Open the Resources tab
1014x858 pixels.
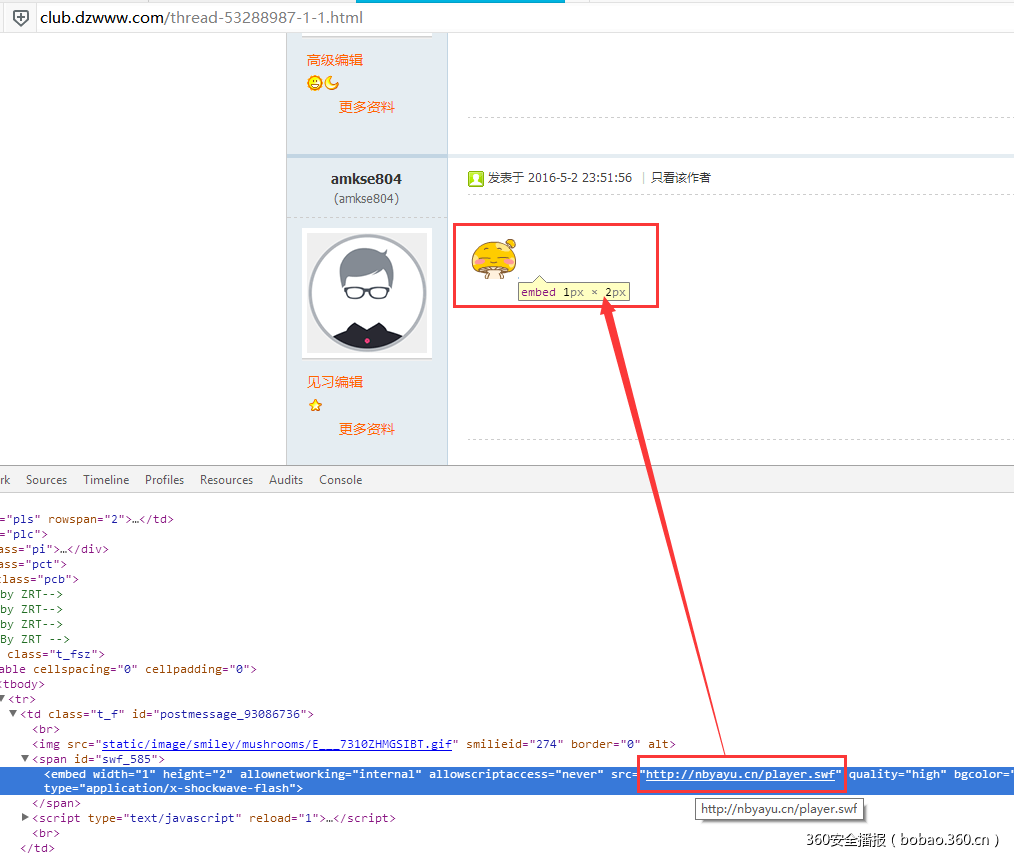226,480
